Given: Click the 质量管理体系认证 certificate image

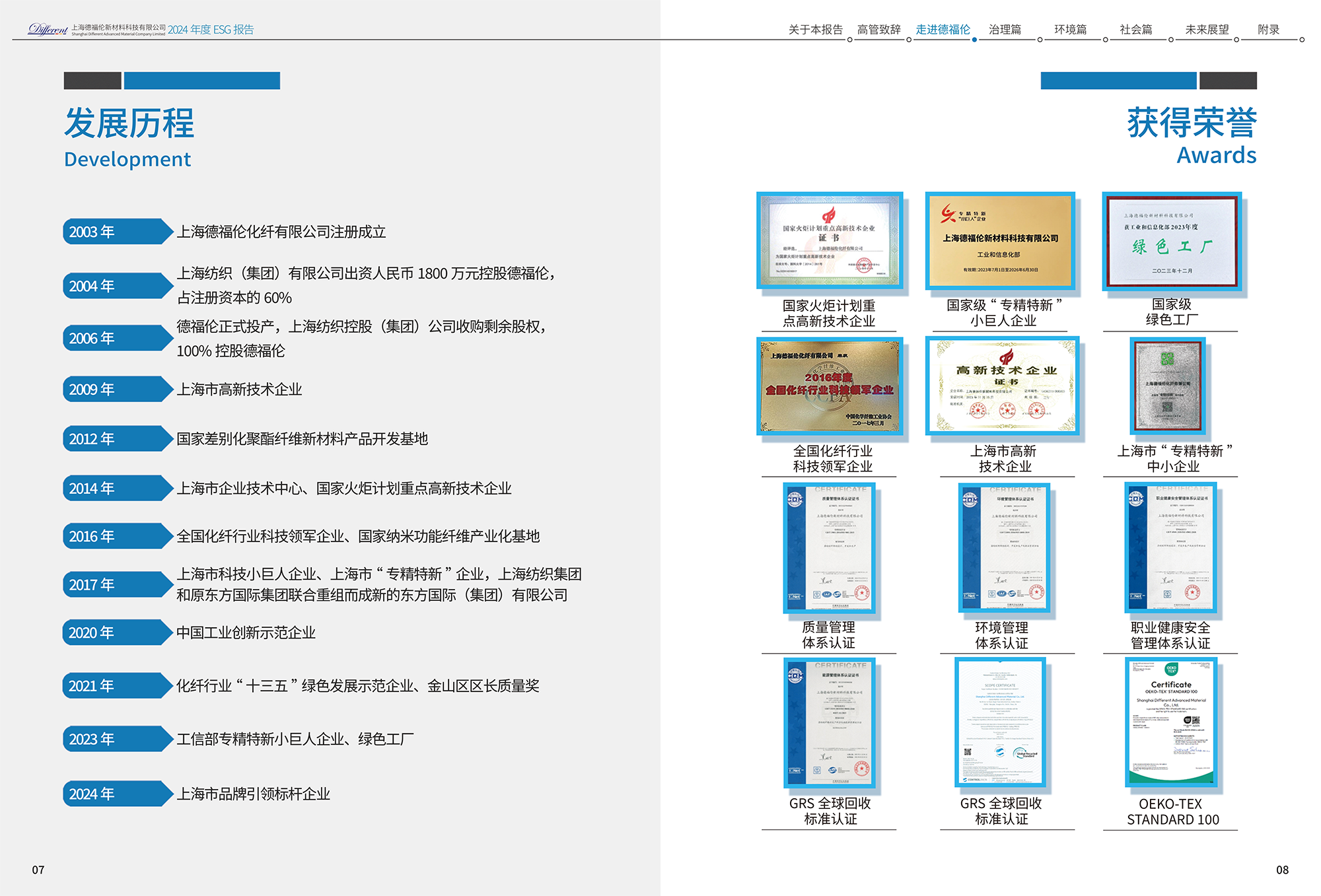Looking at the screenshot, I should click(829, 548).
